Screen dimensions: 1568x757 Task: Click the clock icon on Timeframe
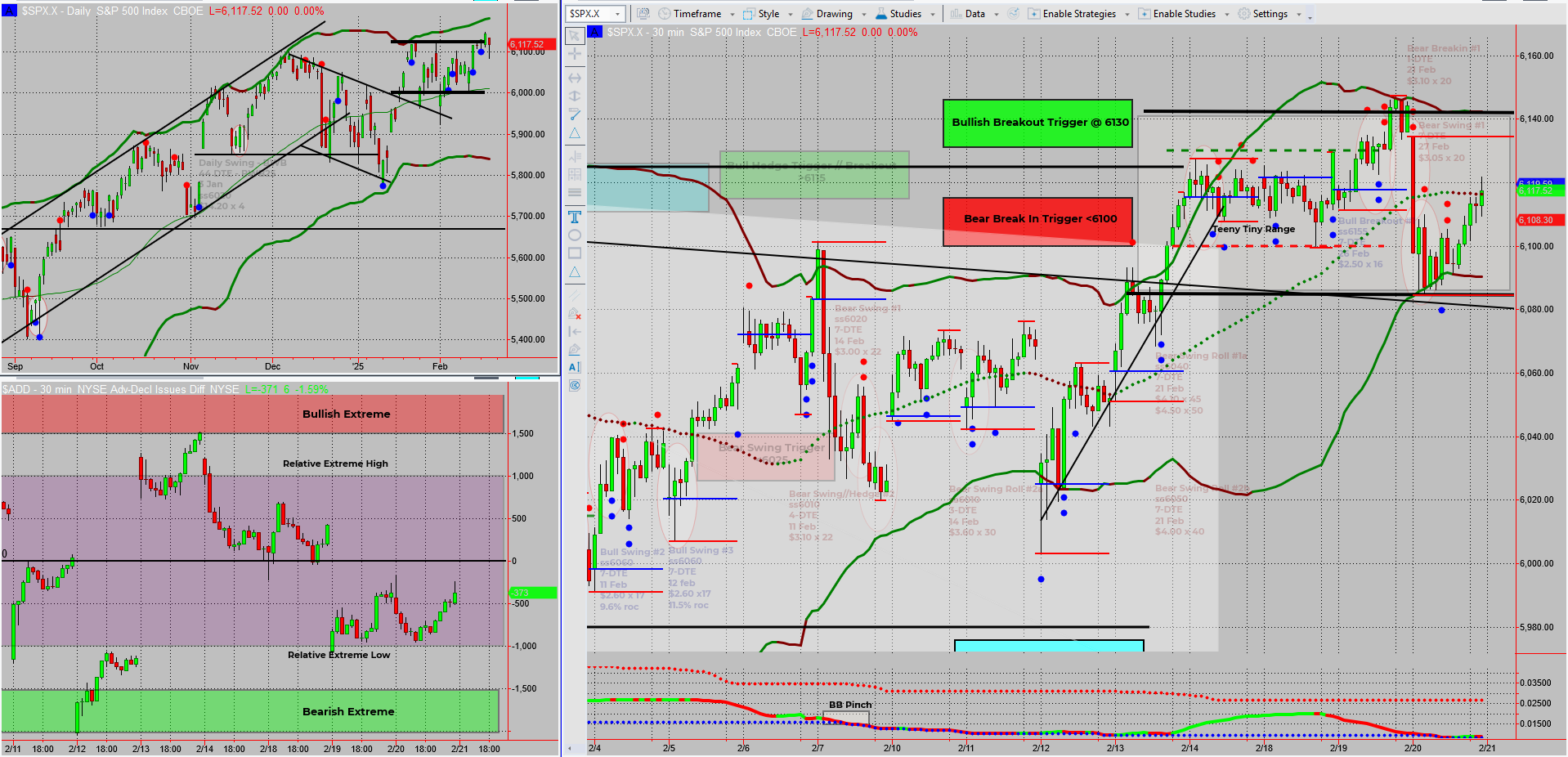(664, 14)
